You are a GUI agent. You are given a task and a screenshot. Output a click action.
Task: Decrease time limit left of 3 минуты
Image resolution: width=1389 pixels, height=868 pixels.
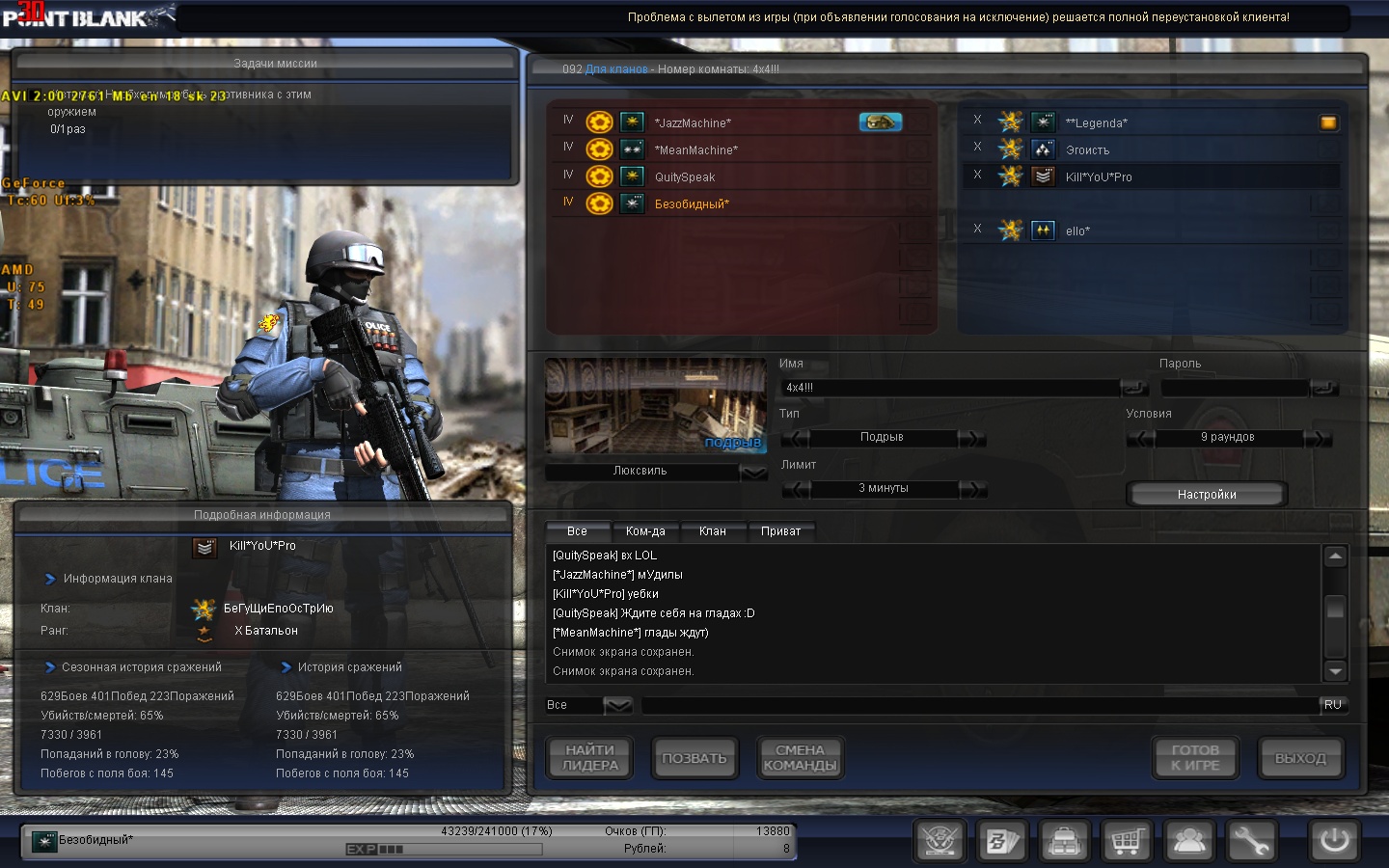tap(796, 489)
